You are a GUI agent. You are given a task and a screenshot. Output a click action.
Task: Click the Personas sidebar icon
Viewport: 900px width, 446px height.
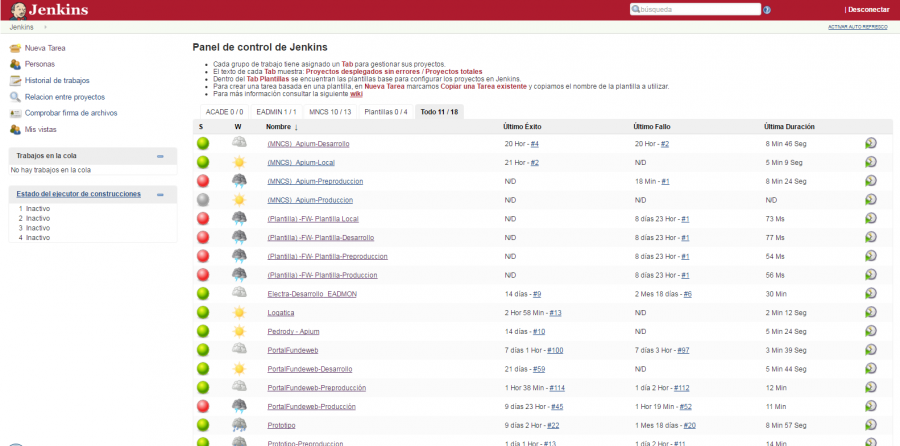[x=15, y=64]
